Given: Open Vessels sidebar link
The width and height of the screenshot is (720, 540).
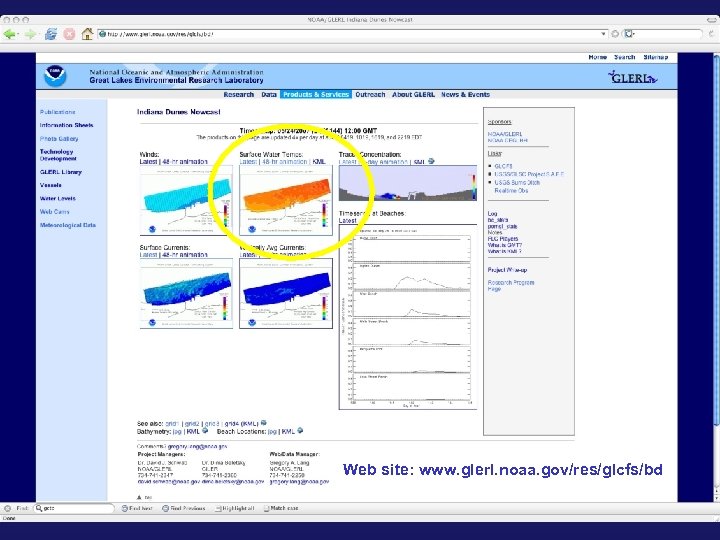Looking at the screenshot, I should pos(51,186).
